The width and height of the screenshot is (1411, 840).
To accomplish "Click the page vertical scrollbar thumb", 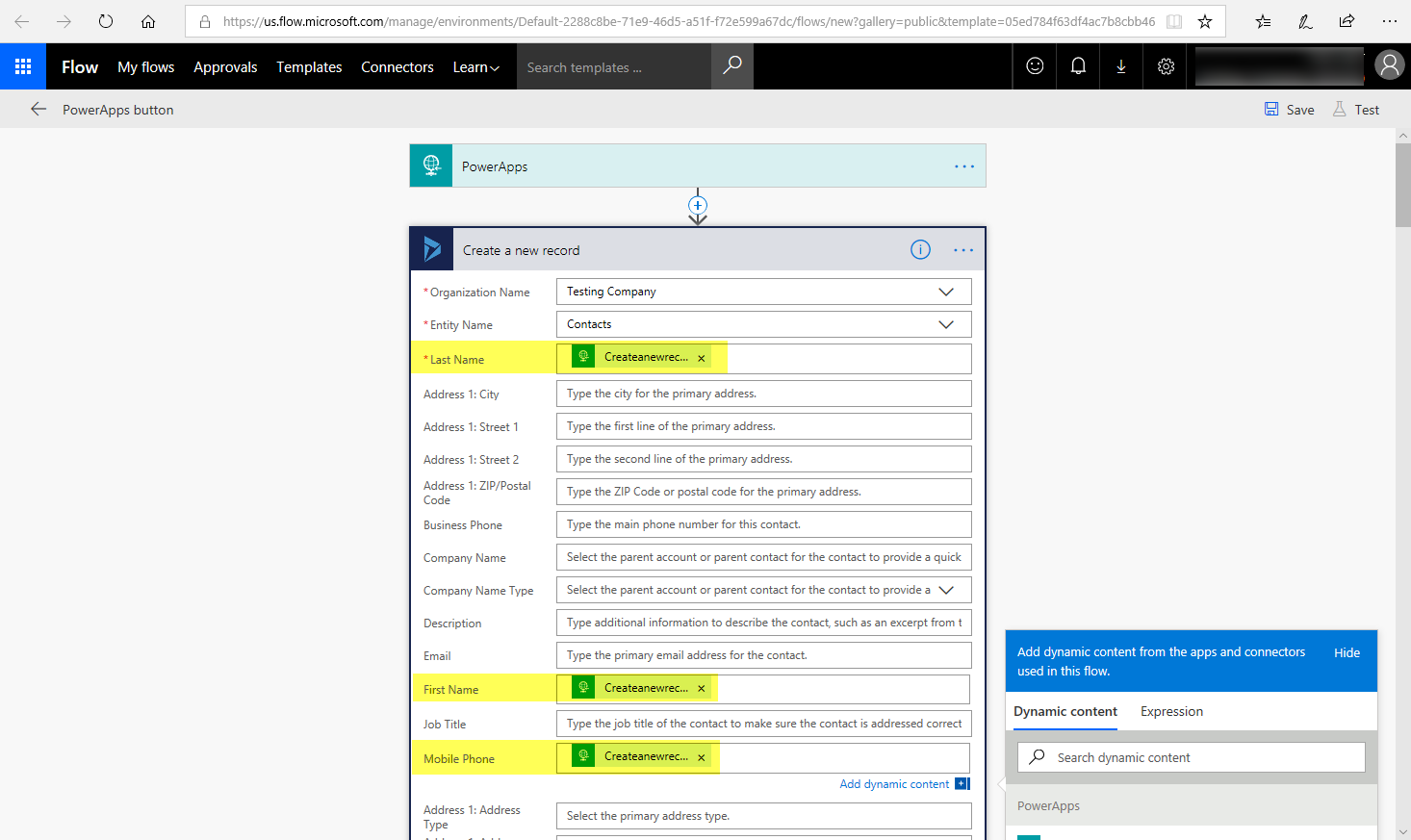I will 1402,185.
